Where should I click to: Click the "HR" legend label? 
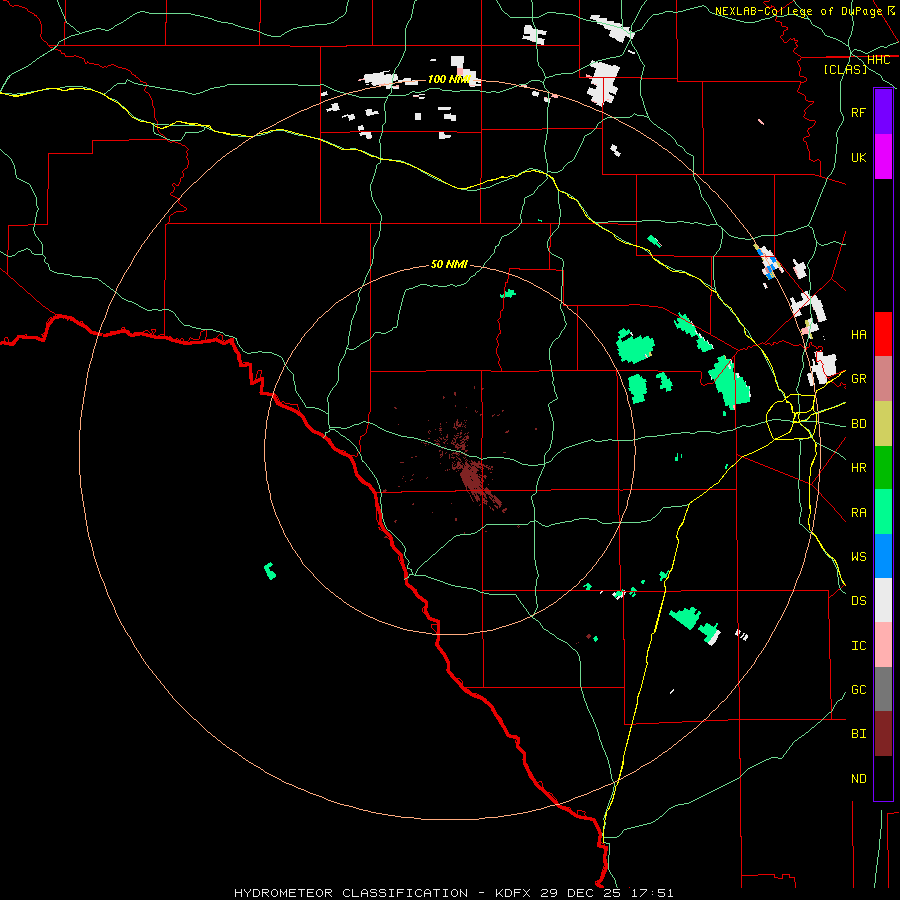pyautogui.click(x=858, y=468)
